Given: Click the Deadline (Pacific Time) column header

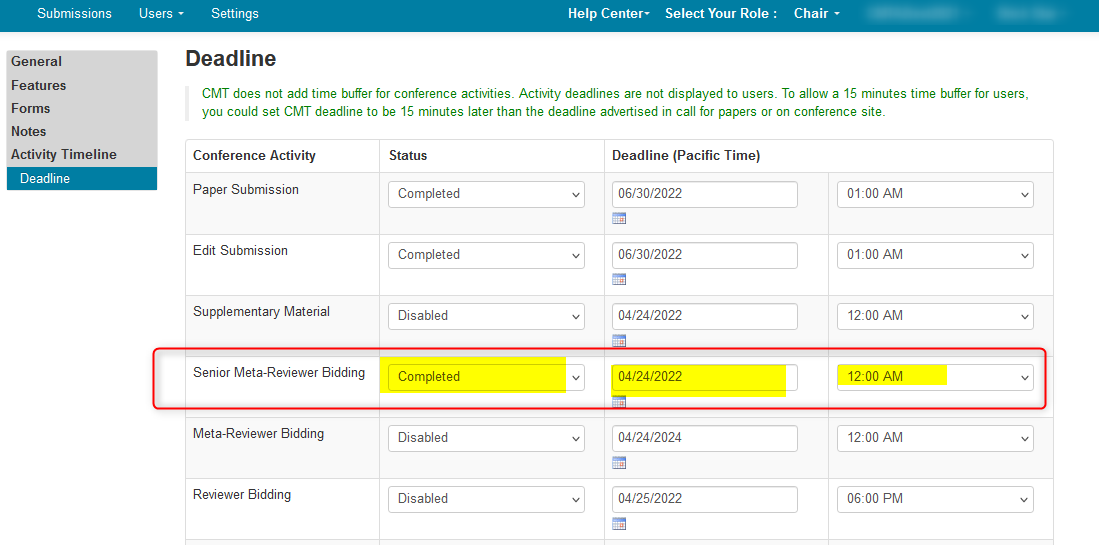Looking at the screenshot, I should click(686, 156).
